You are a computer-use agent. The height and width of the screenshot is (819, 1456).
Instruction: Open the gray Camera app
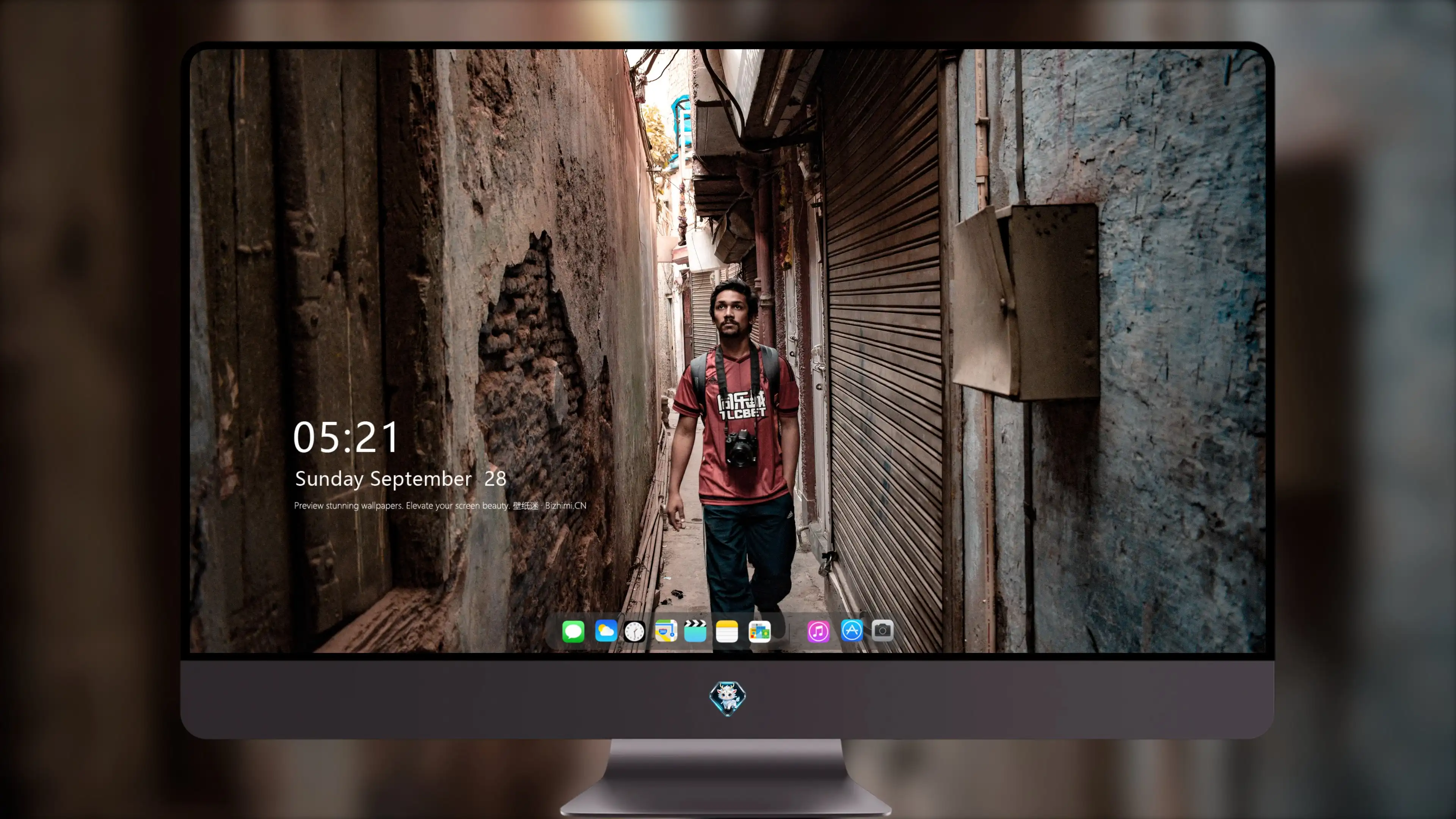coord(882,630)
